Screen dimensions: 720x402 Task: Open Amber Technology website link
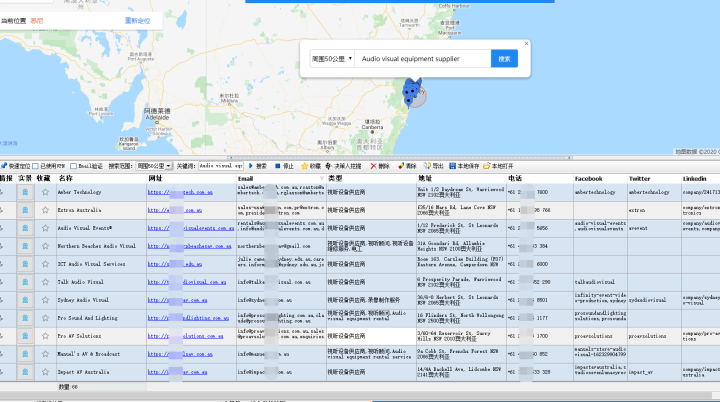[180, 192]
